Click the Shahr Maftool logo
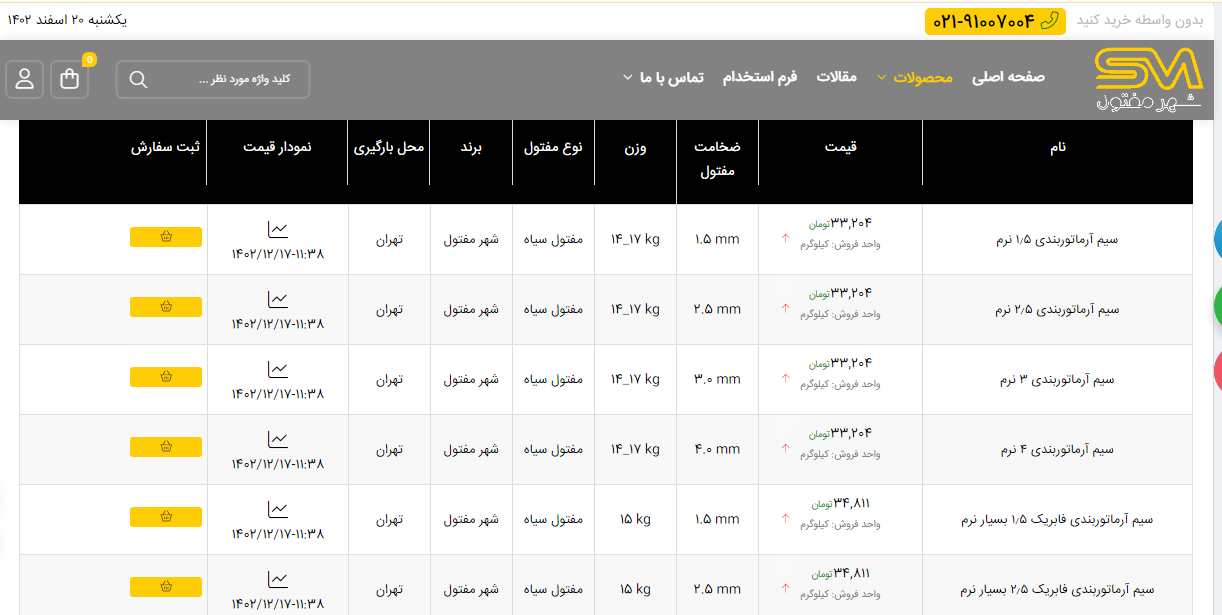1222x615 pixels. [x=1147, y=79]
